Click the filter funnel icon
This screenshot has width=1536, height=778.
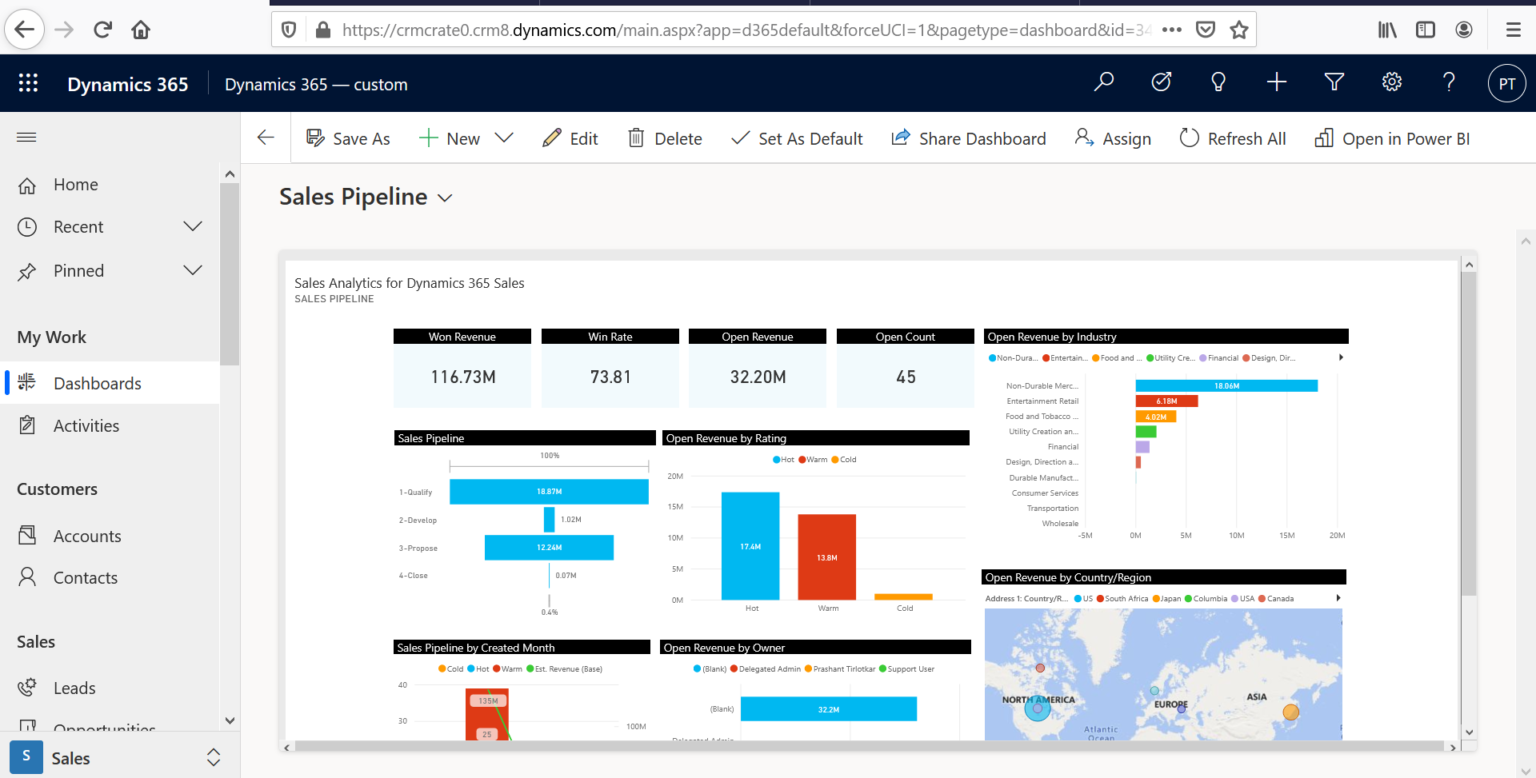point(1334,82)
